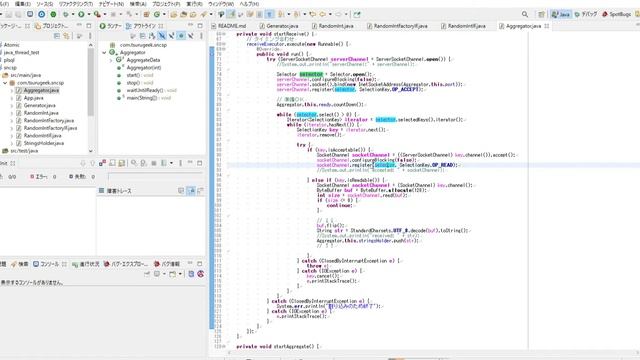This screenshot has width=640, height=360.
Task: Open the ソース (Source) menu
Action: (x=45, y=4)
